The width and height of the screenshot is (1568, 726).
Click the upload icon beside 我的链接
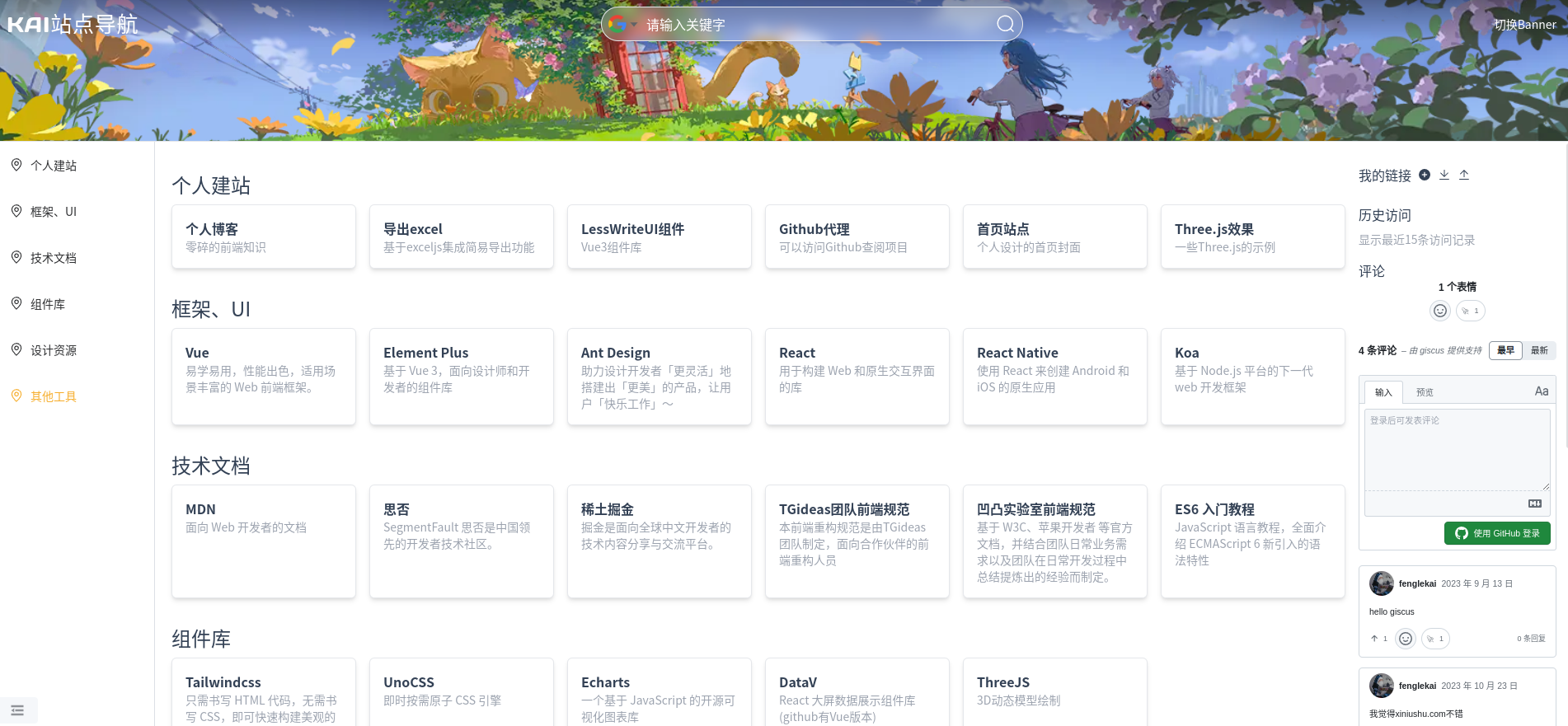[1464, 175]
